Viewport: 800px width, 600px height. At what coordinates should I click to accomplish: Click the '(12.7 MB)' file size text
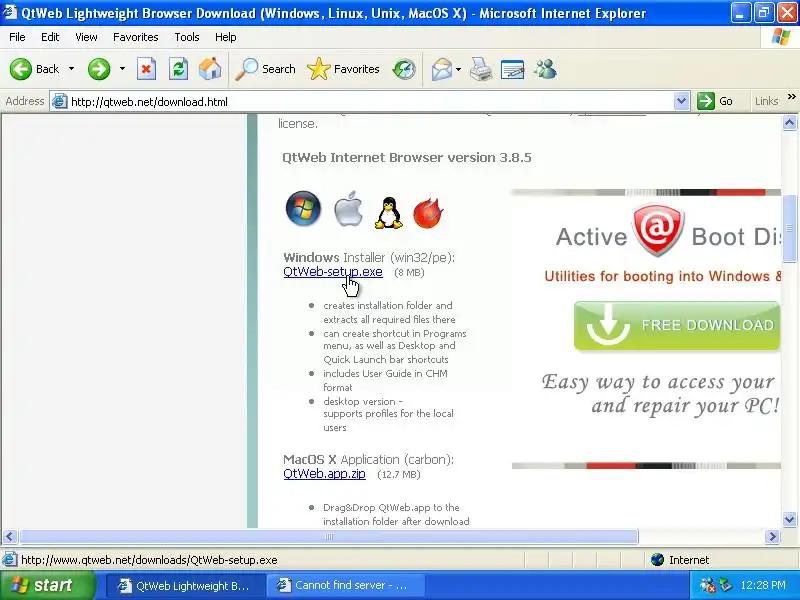tap(398, 475)
